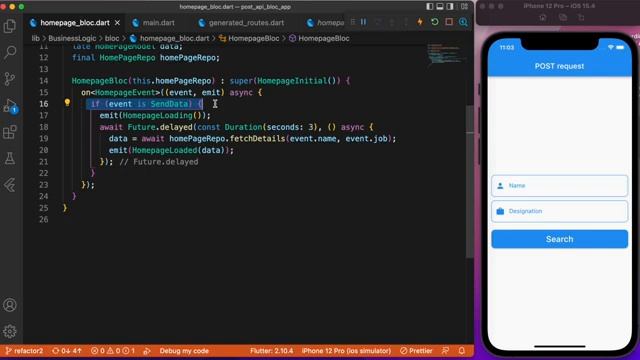Click Prettier in the status bar

416,351
